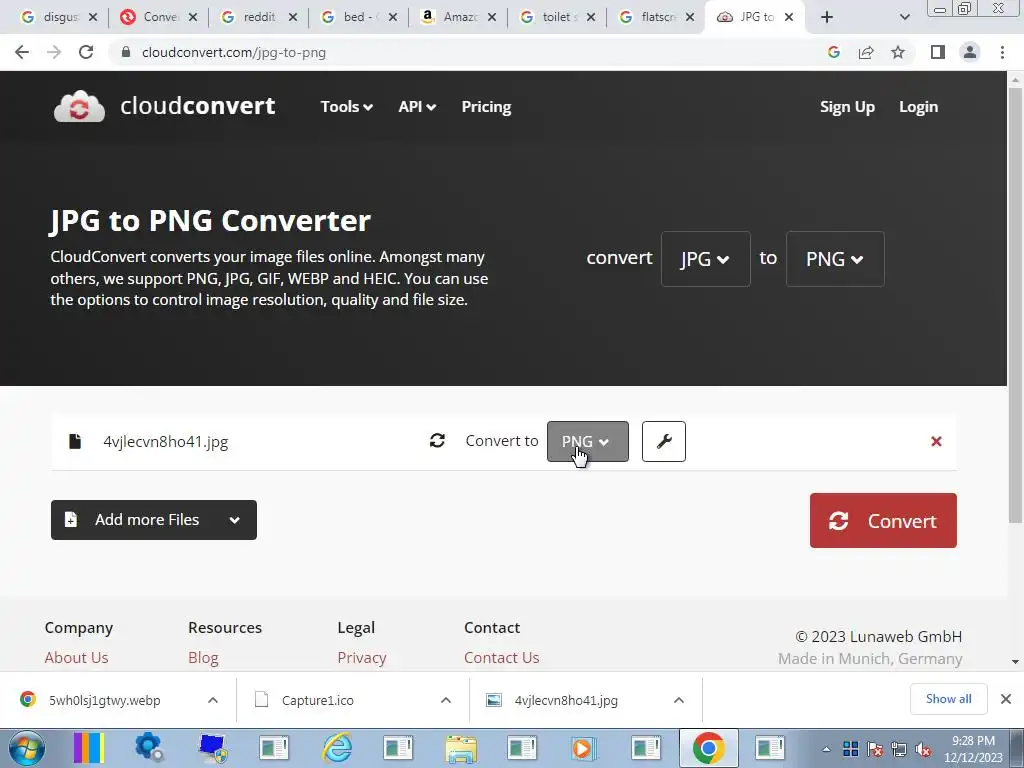Click the 4vjlecvn8ho41.jpg file name in list

pyautogui.click(x=166, y=441)
